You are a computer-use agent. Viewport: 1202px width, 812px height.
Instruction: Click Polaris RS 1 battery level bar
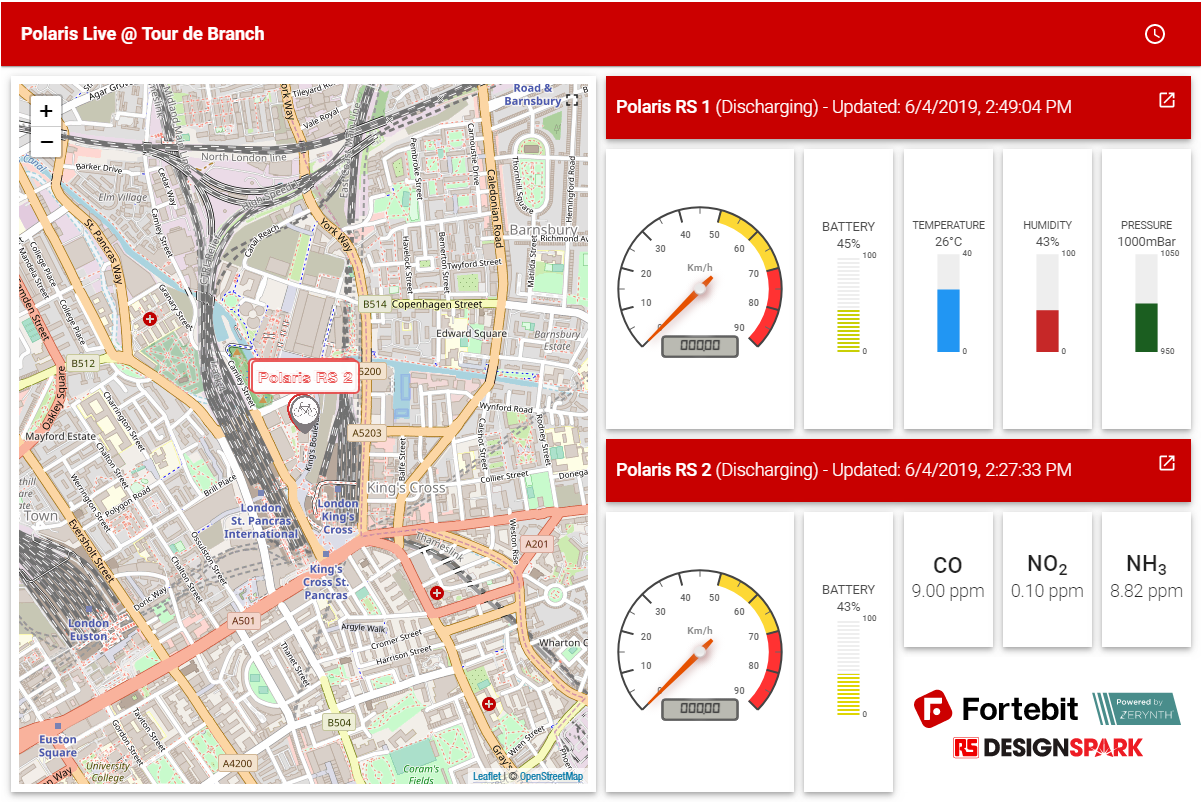(848, 305)
